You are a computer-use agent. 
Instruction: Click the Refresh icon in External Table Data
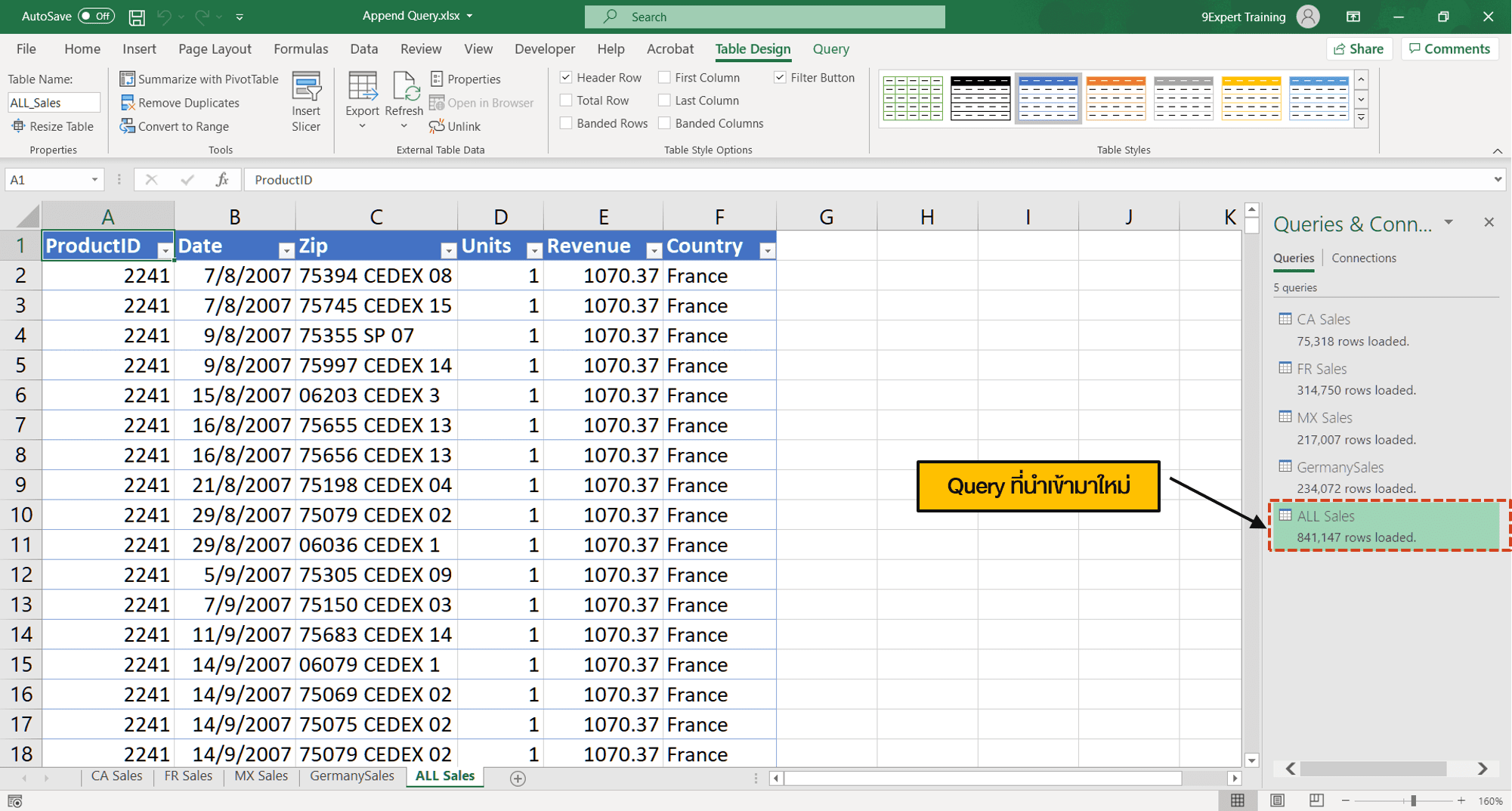404,94
